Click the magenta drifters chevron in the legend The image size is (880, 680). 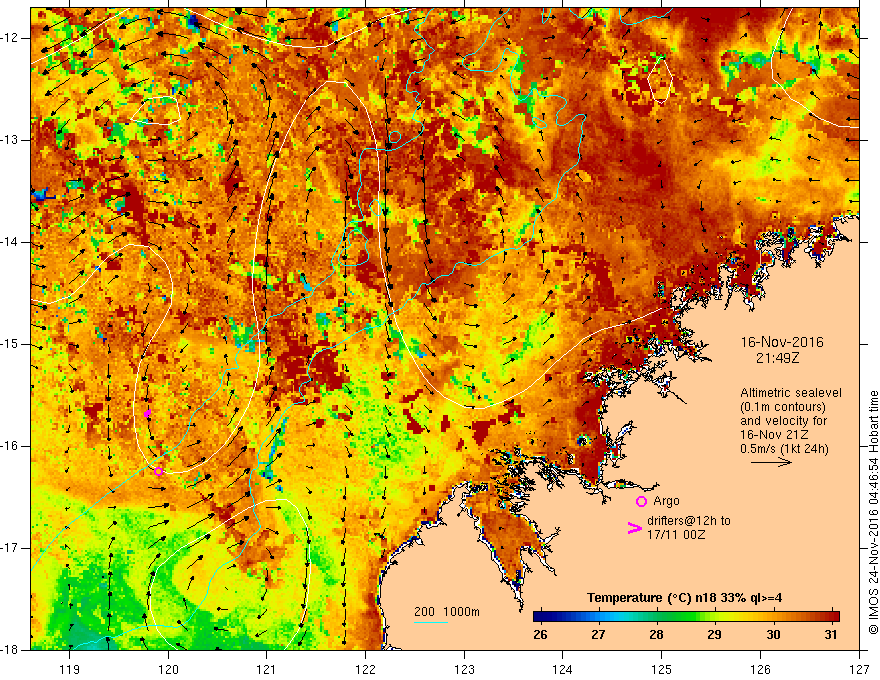[x=635, y=527]
